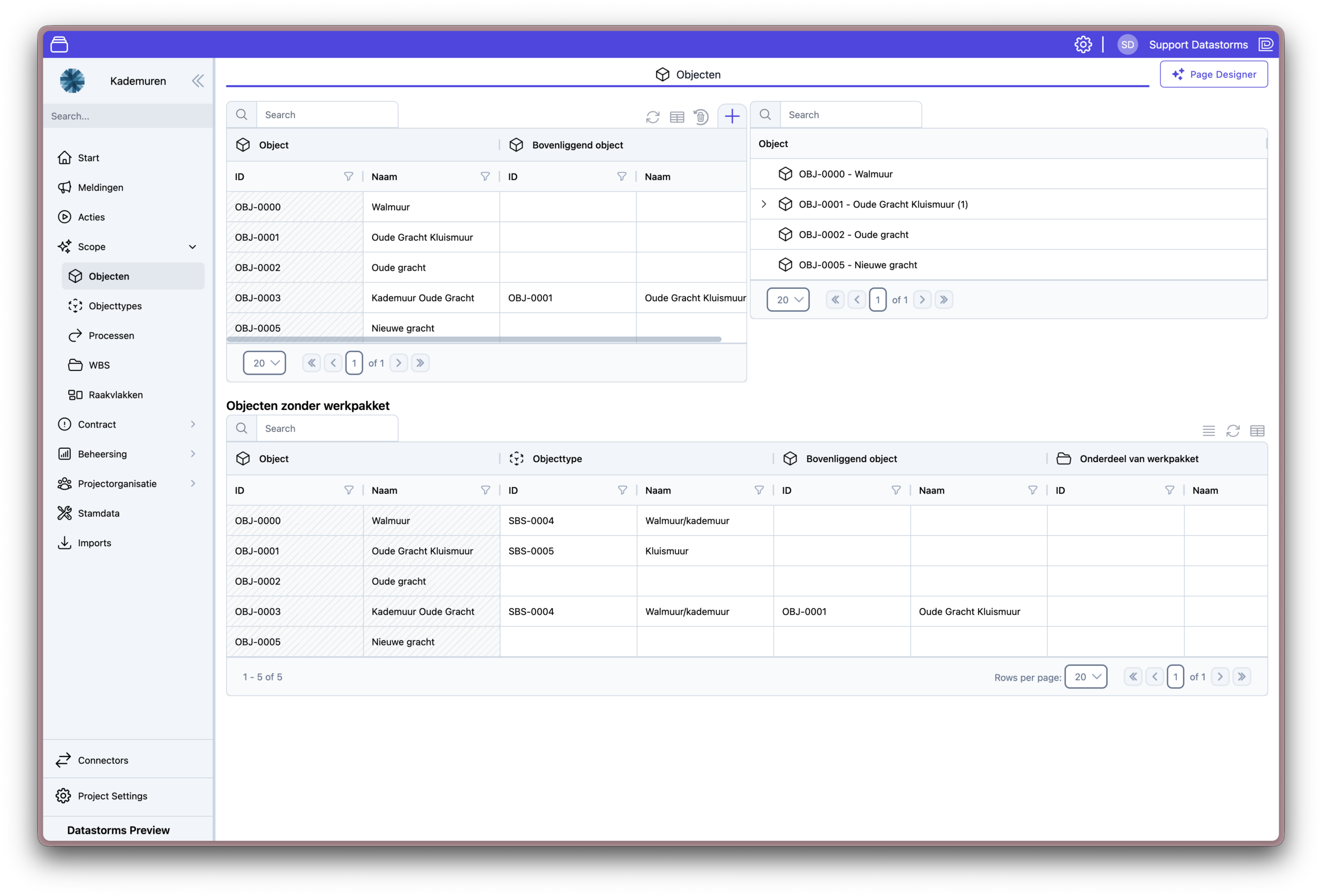Click the search field under Objecten zonder werkpakket
Image resolution: width=1322 pixels, height=896 pixels.
[326, 428]
